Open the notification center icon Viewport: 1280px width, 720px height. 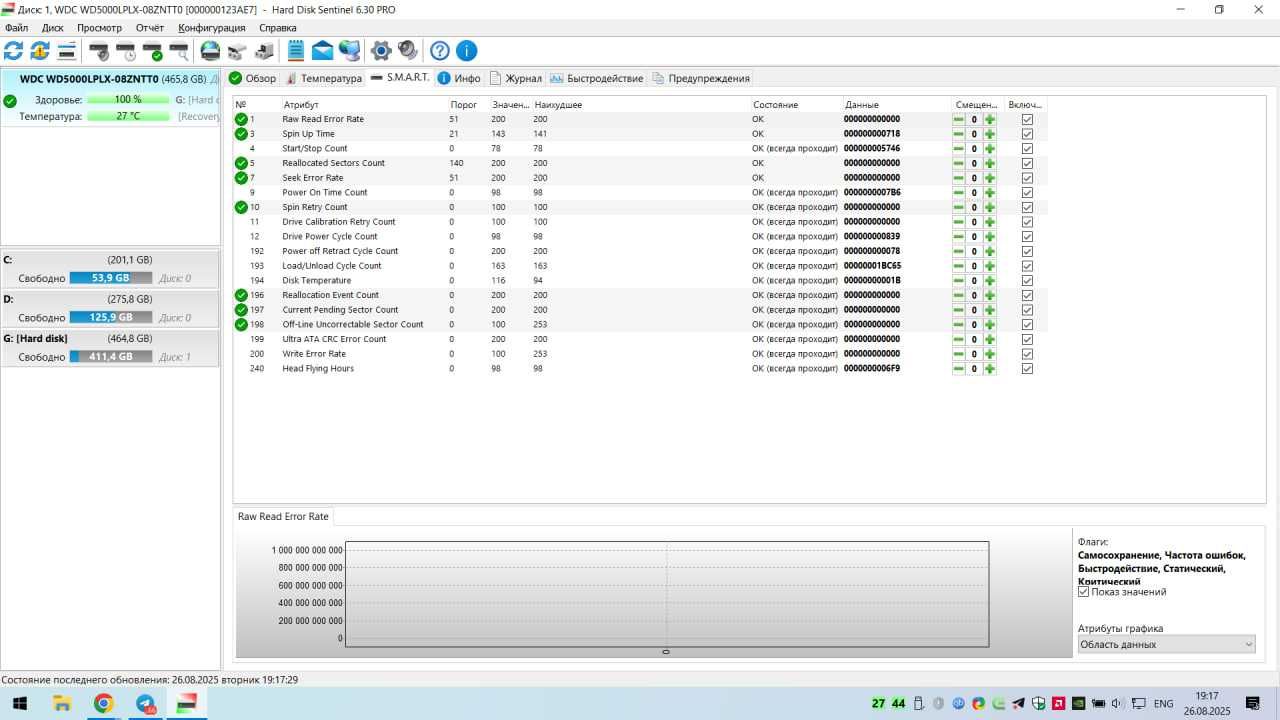(x=1255, y=704)
